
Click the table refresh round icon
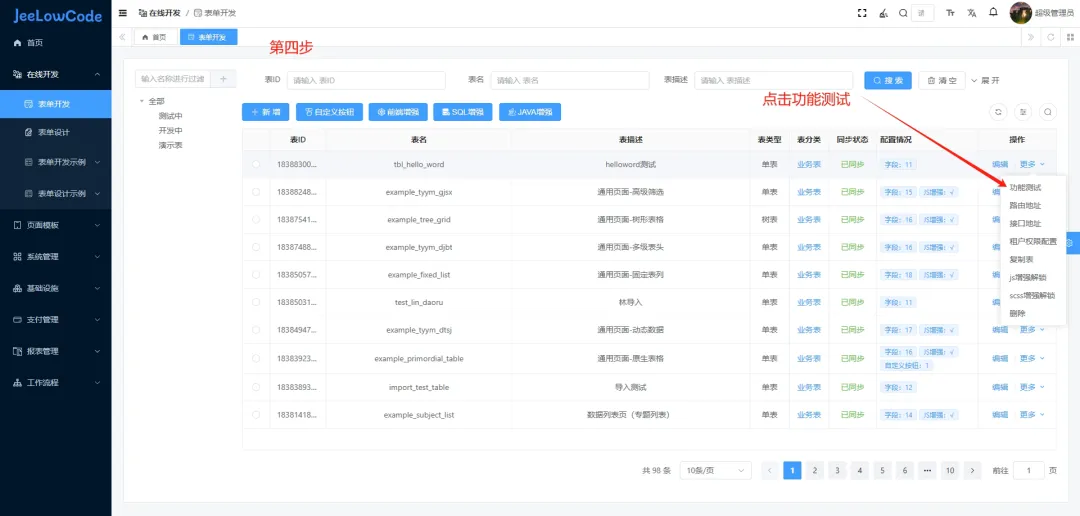coord(997,112)
